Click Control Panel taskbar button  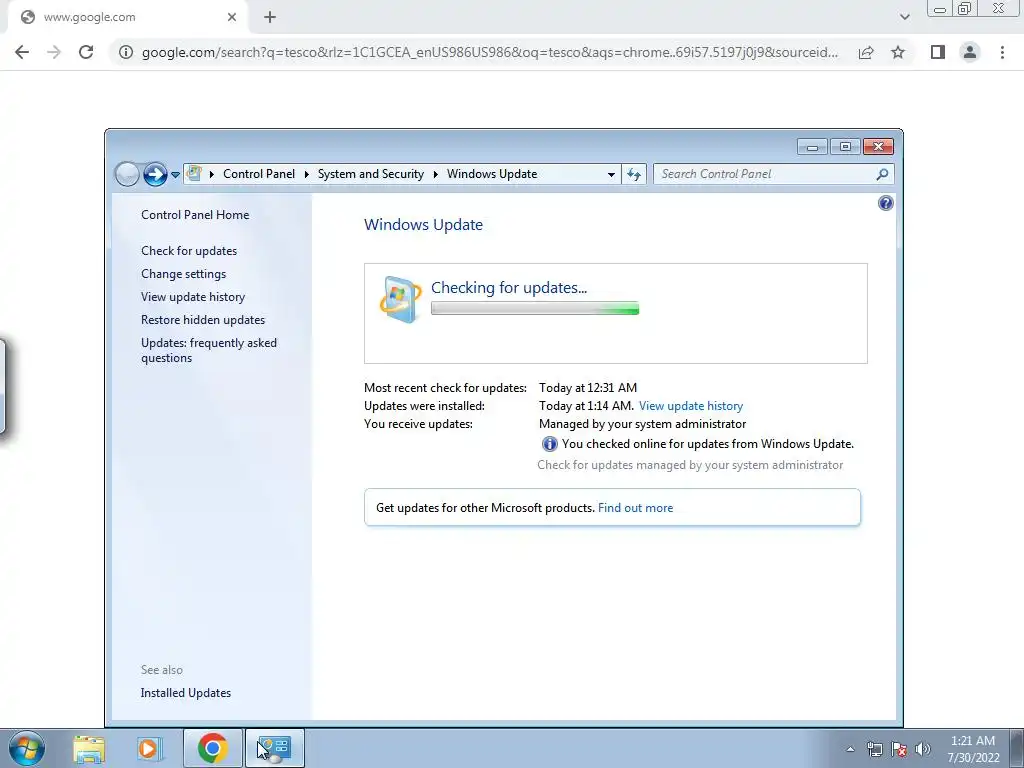275,748
